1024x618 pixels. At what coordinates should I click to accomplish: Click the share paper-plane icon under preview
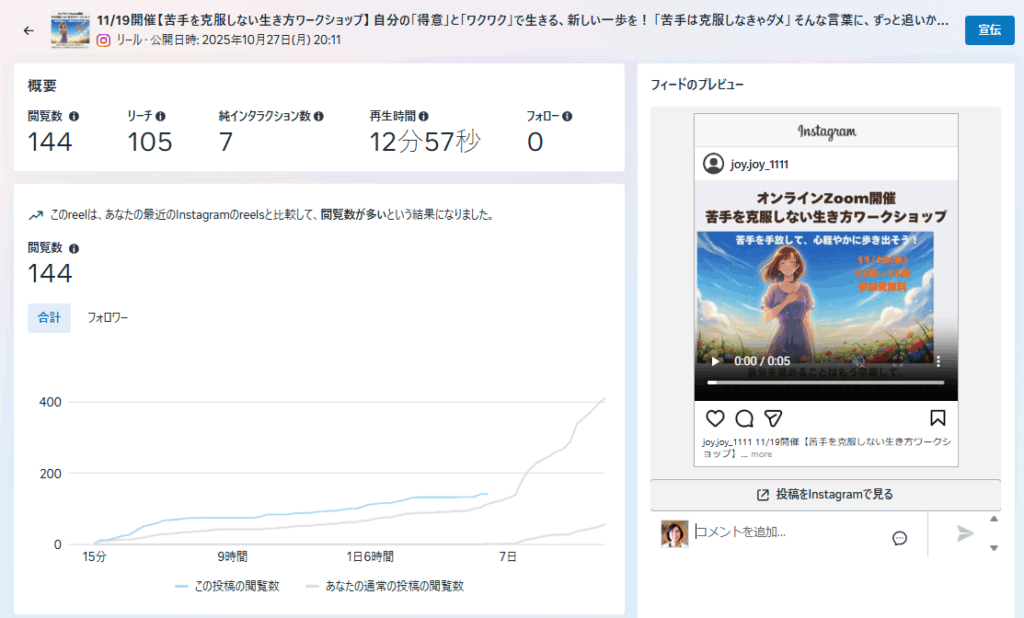[773, 418]
